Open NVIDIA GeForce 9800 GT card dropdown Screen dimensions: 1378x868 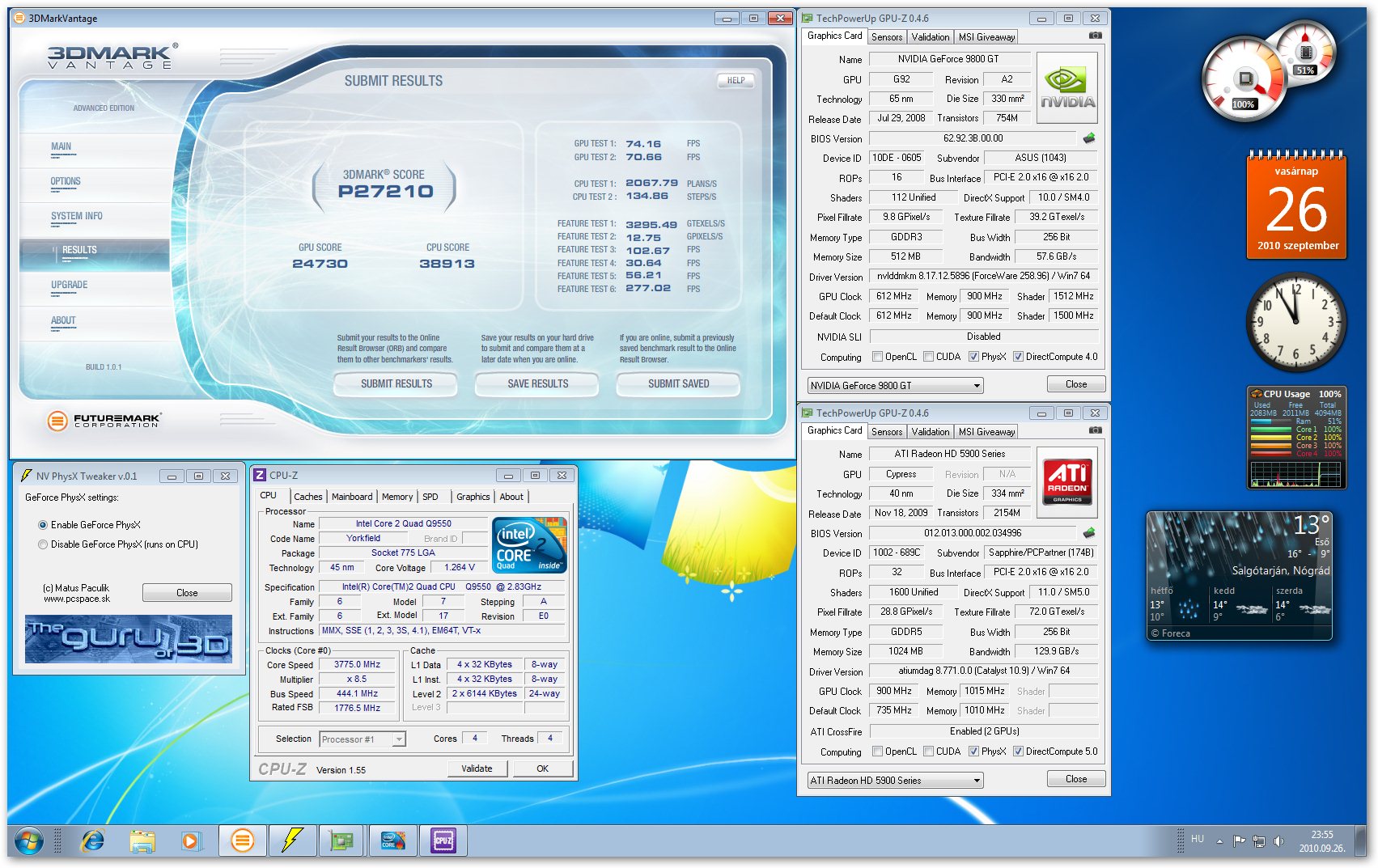(x=896, y=386)
